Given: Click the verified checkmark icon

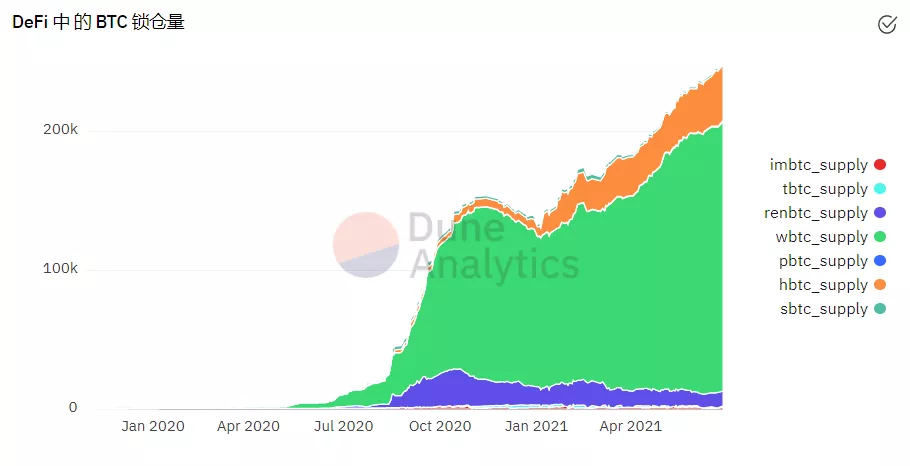Looking at the screenshot, I should 886,25.
